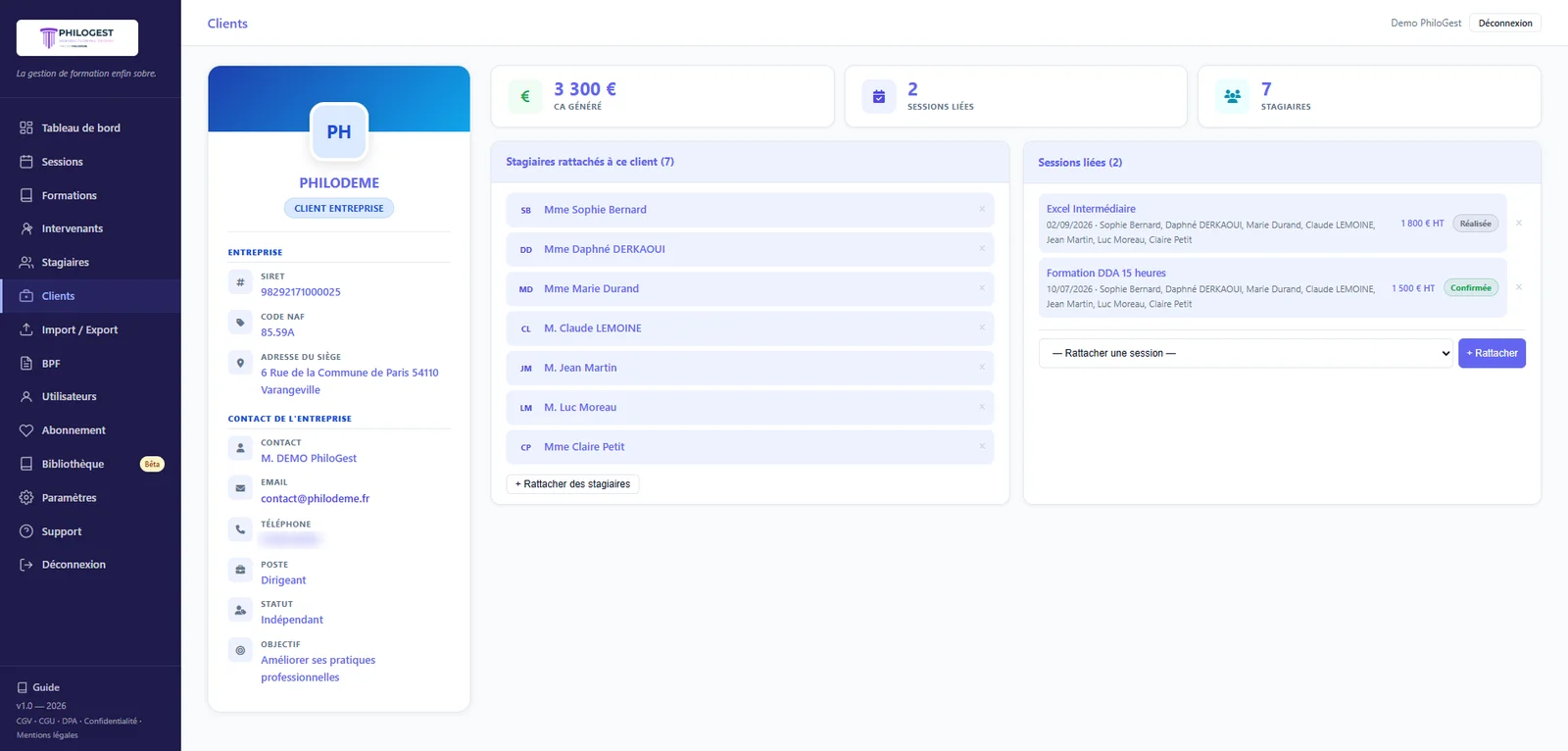Image resolution: width=1568 pixels, height=751 pixels.
Task: Remove Mme Sophie Bernard from client
Action: 982,209
